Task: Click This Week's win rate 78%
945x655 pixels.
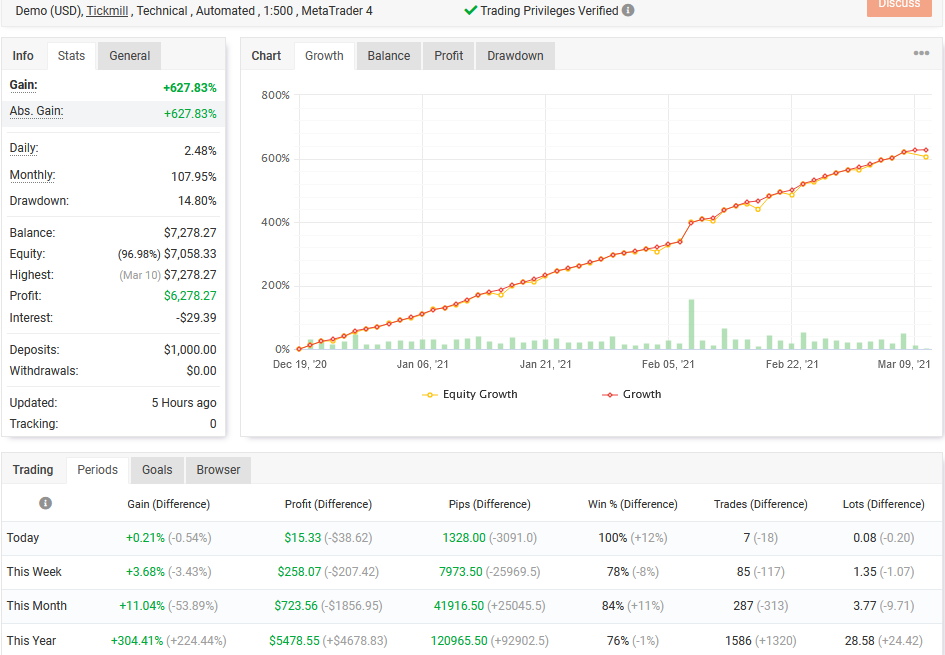Action: click(618, 572)
